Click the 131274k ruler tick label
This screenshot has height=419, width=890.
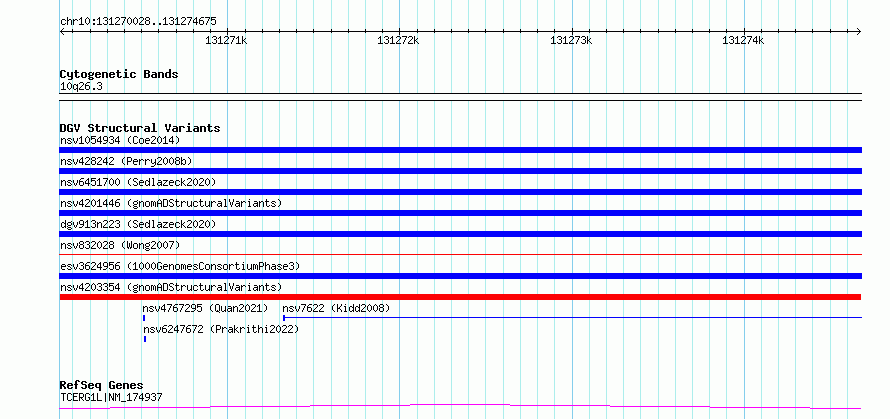(743, 41)
